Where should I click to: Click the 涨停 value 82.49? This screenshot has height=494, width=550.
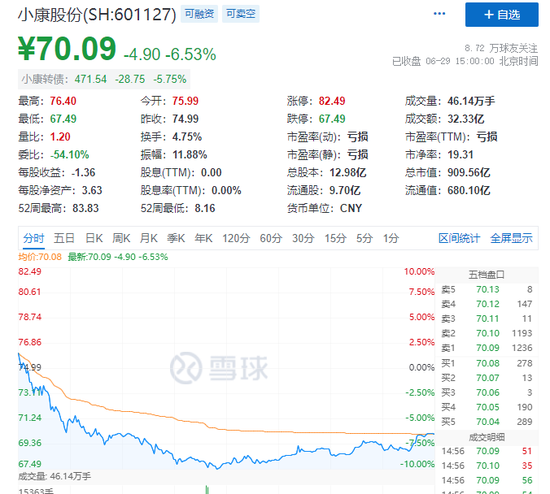pyautogui.click(x=332, y=101)
